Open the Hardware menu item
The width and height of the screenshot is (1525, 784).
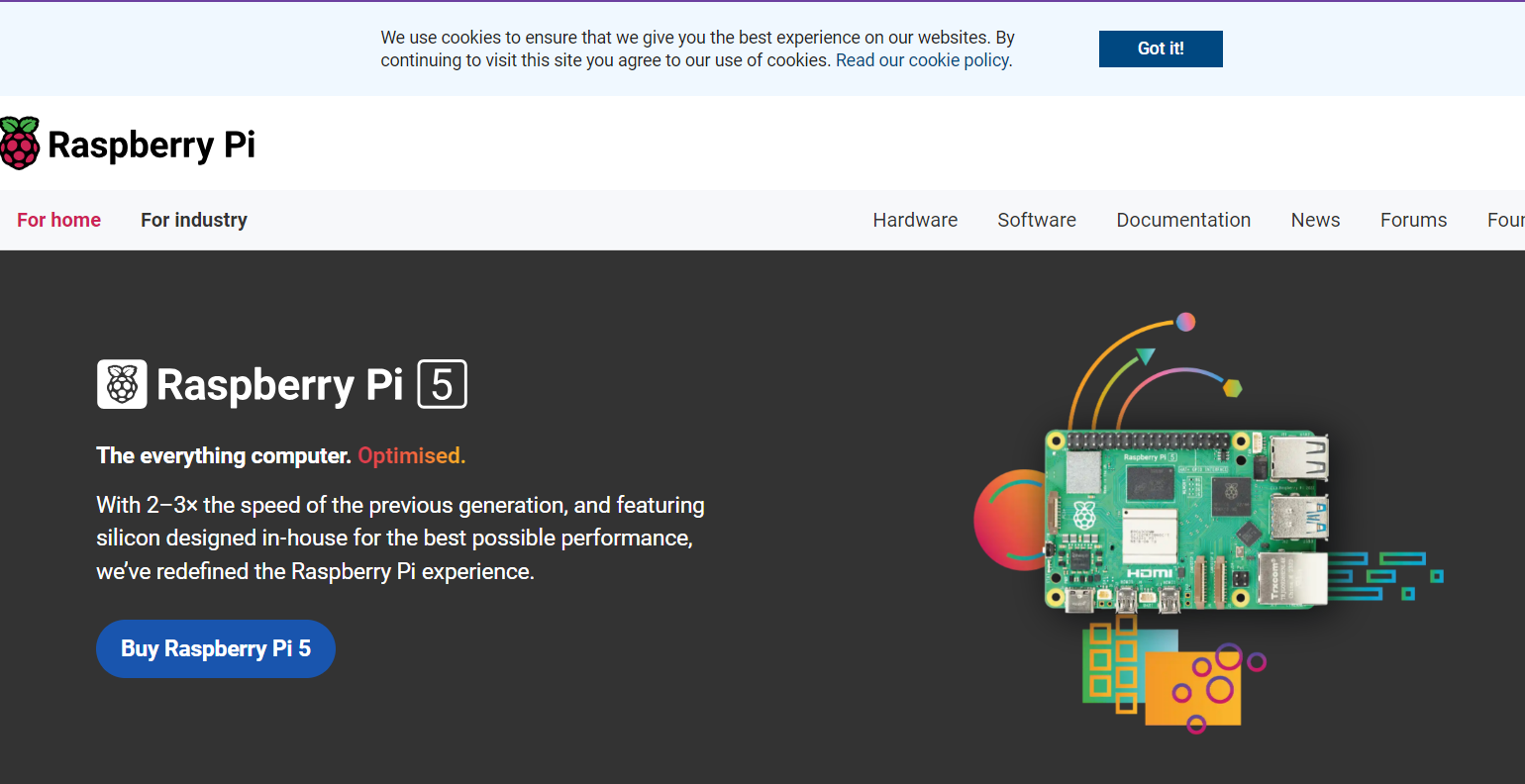[x=915, y=220]
